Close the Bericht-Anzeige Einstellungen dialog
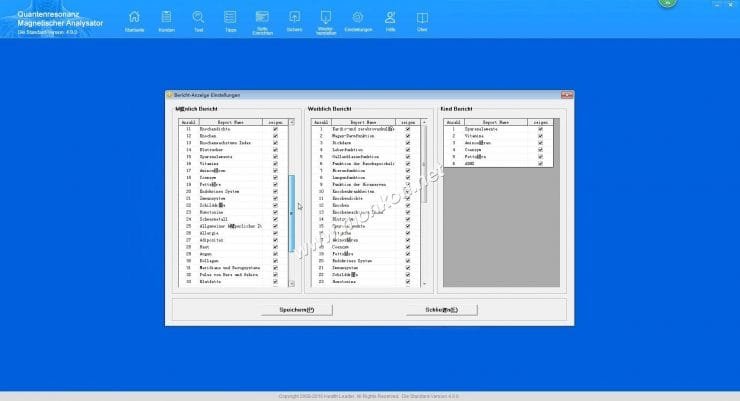 [567, 95]
